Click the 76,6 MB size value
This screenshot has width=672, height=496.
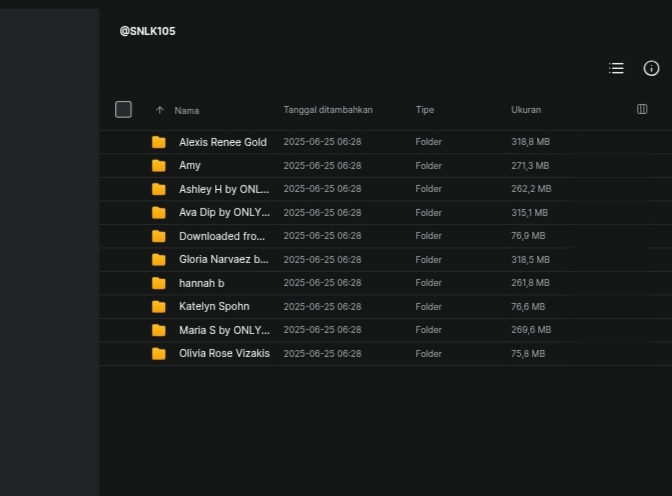coord(528,307)
